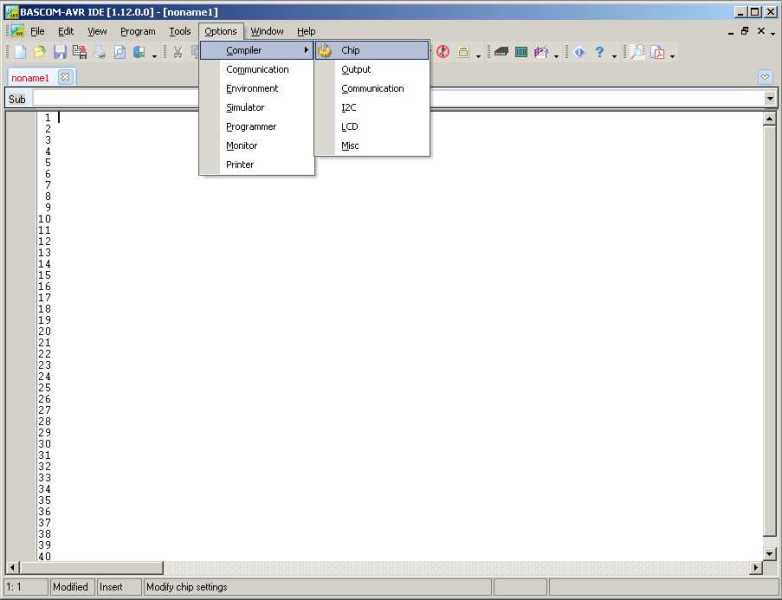Choose Misc in Compiler submenu
782x600 pixels.
point(372,146)
